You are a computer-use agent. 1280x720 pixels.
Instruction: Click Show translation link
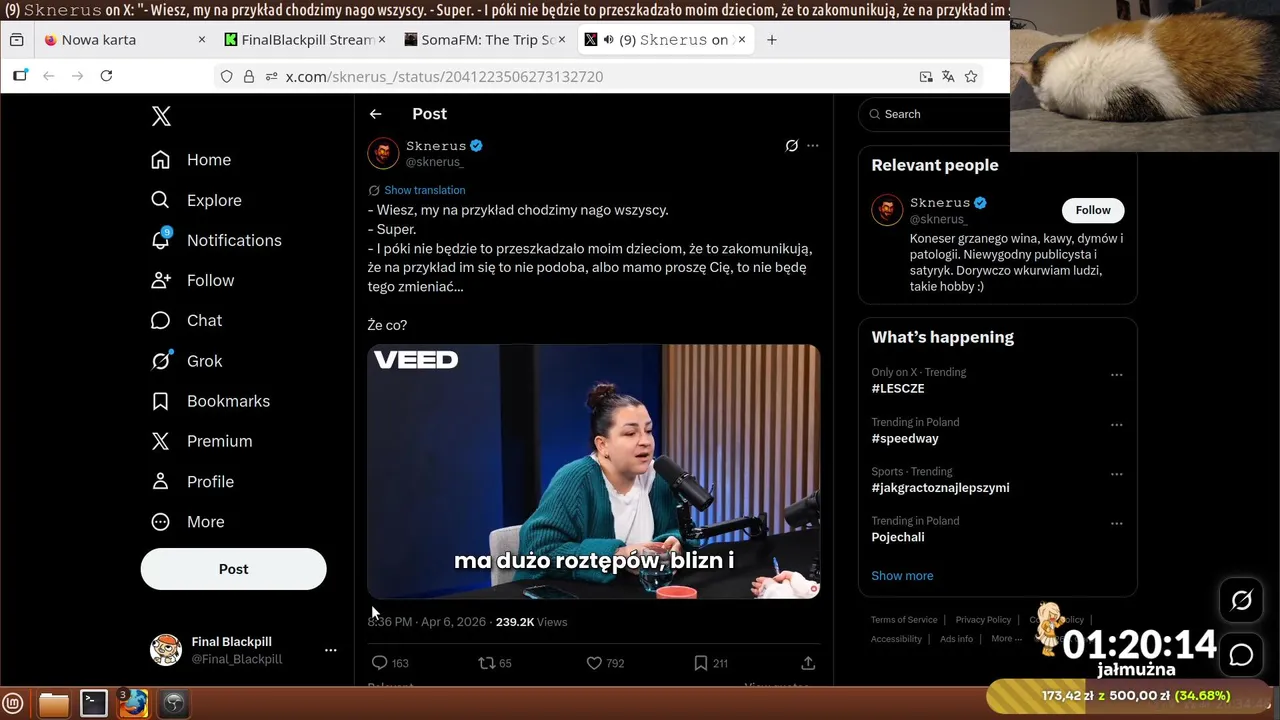(x=424, y=190)
